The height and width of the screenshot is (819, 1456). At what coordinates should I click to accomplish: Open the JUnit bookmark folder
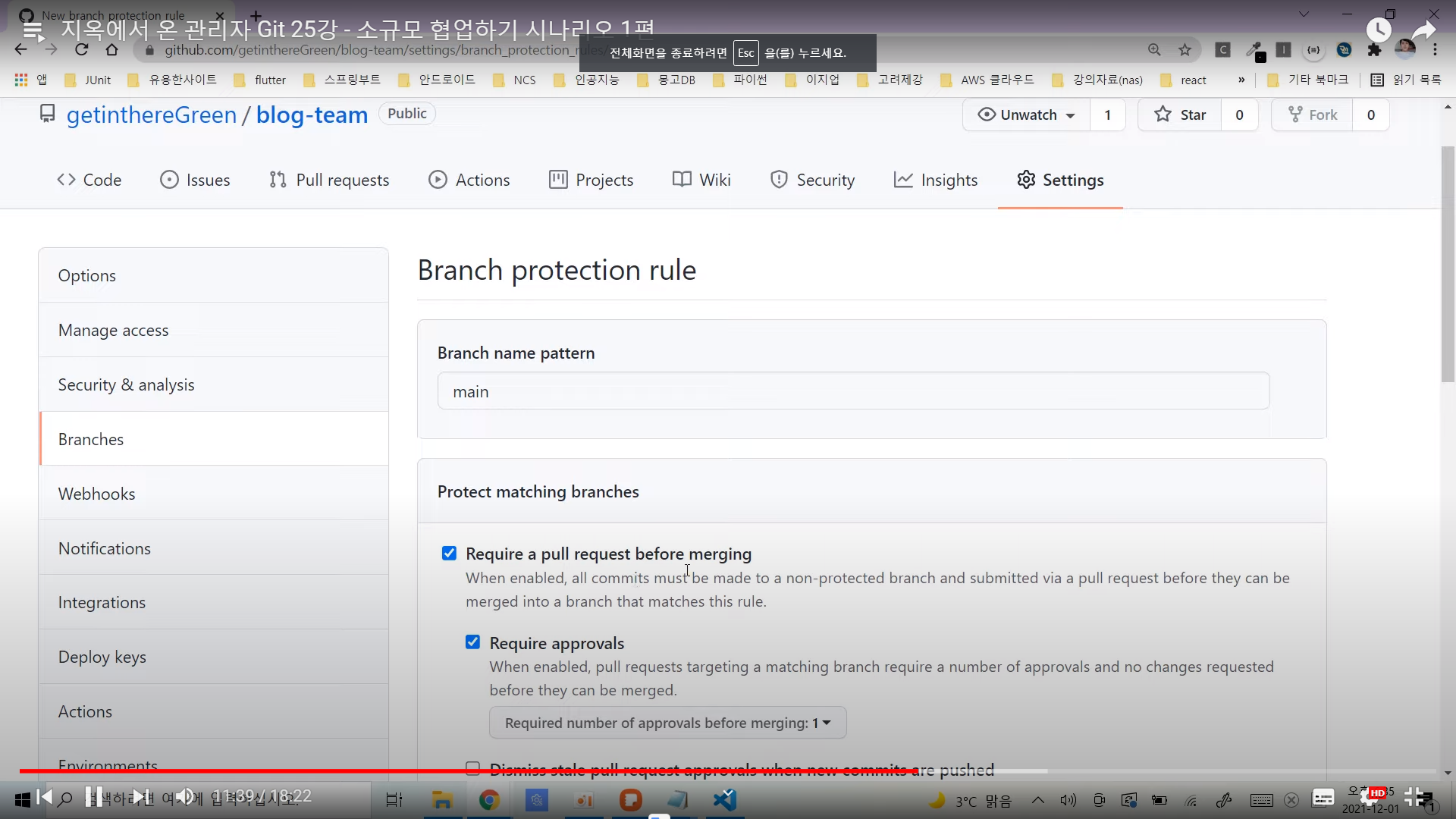[x=88, y=80]
